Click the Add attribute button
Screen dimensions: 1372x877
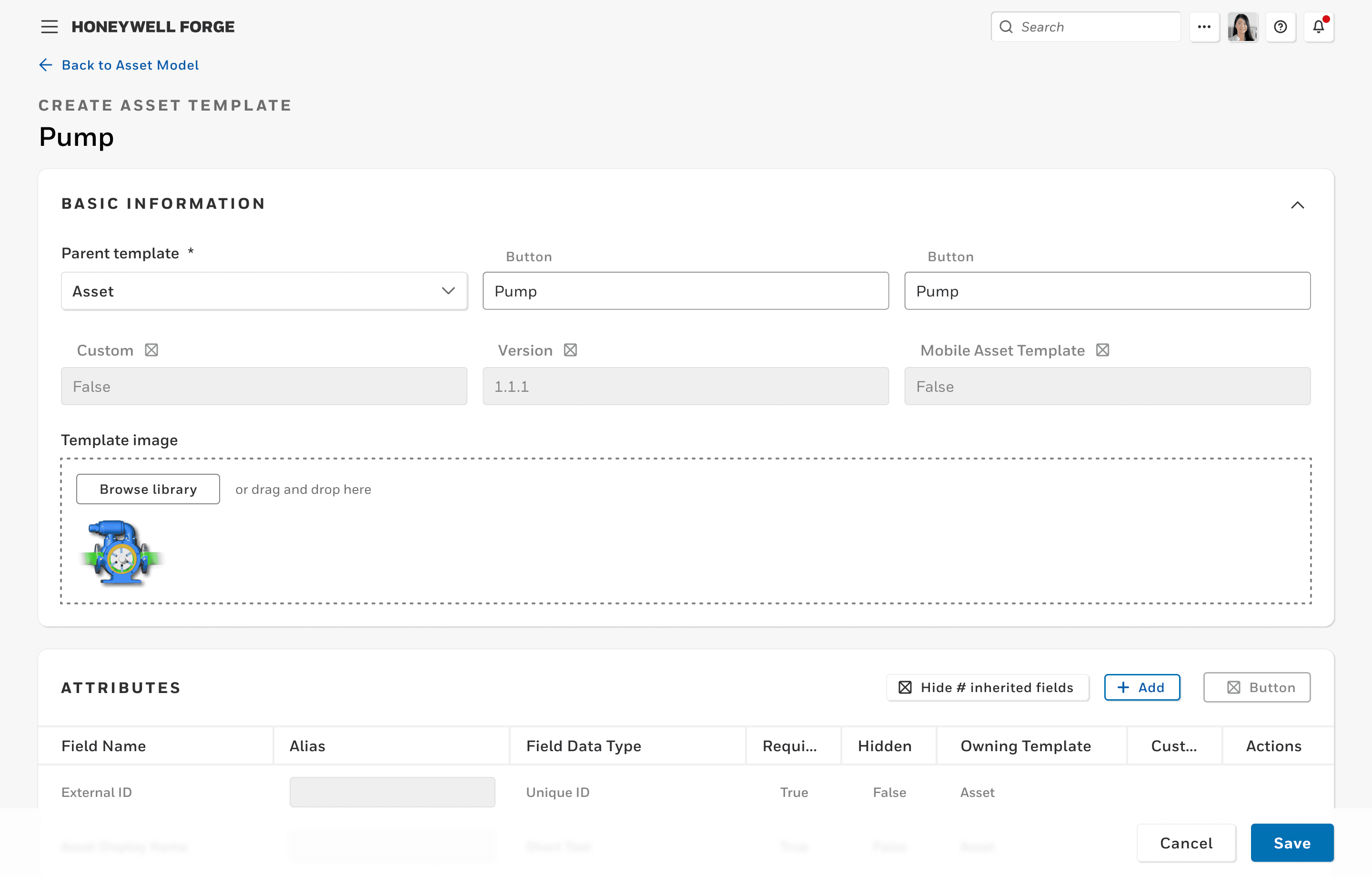(x=1143, y=688)
